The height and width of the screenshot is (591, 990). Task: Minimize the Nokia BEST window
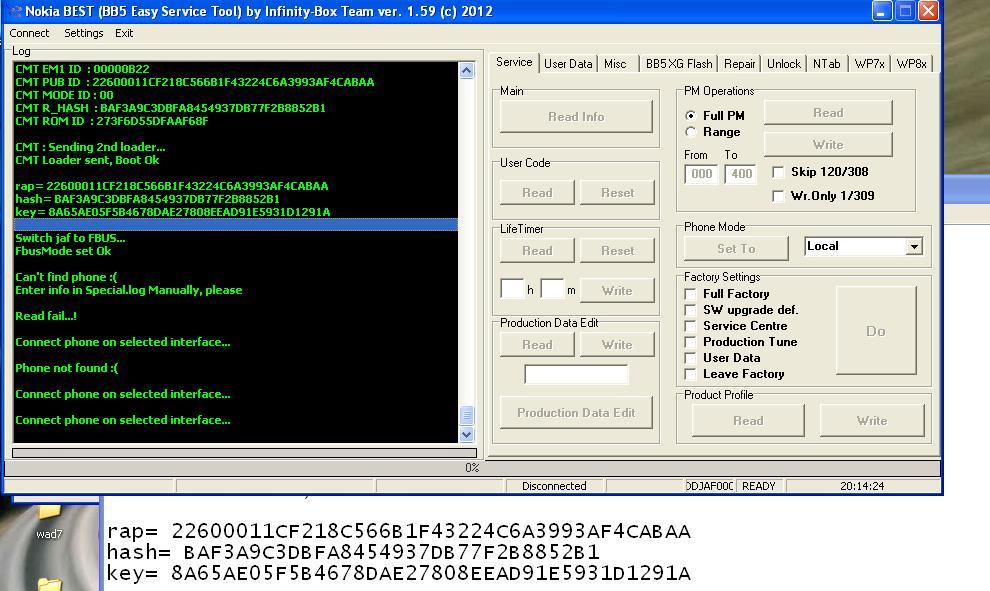(881, 11)
